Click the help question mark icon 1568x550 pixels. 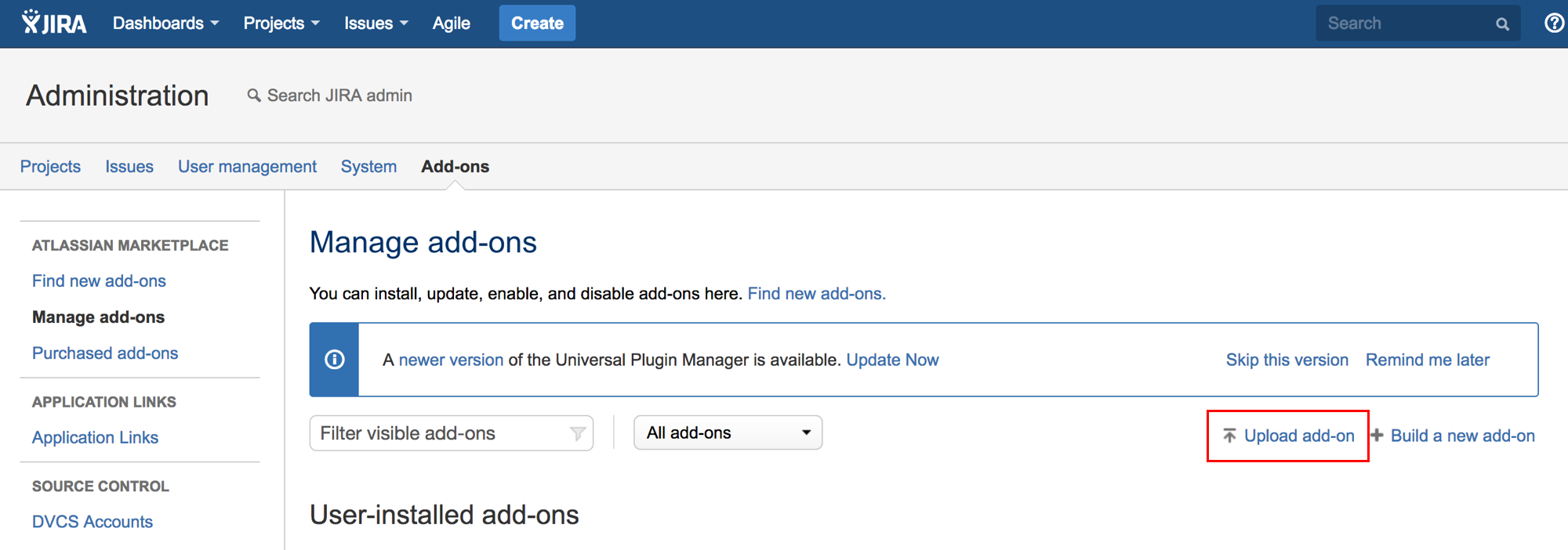[1554, 23]
